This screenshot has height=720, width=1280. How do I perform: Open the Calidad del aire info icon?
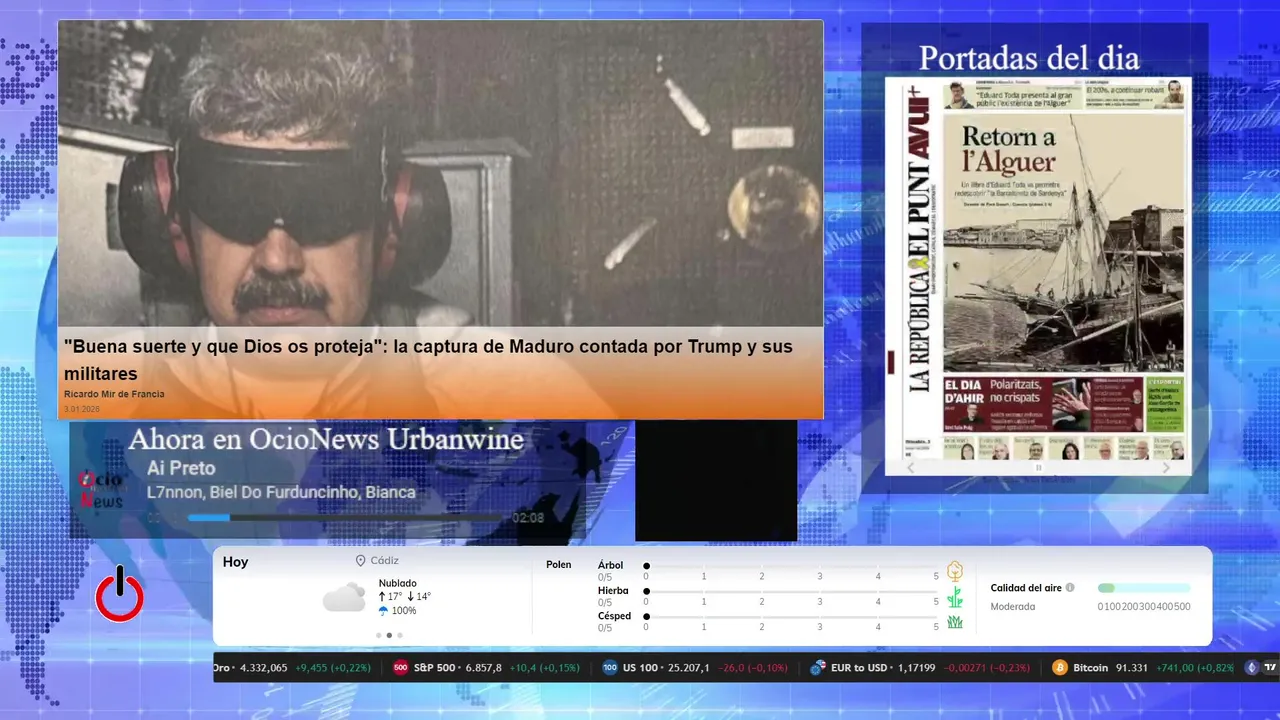(x=1070, y=588)
